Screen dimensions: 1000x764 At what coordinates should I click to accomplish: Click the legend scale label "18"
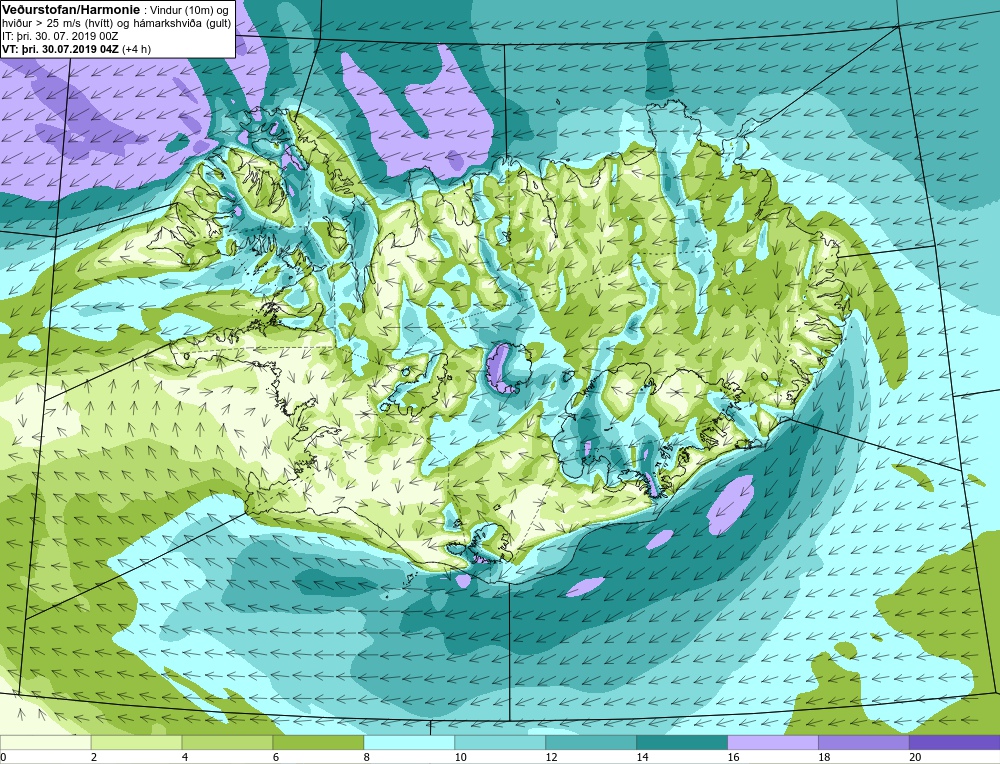point(824,757)
